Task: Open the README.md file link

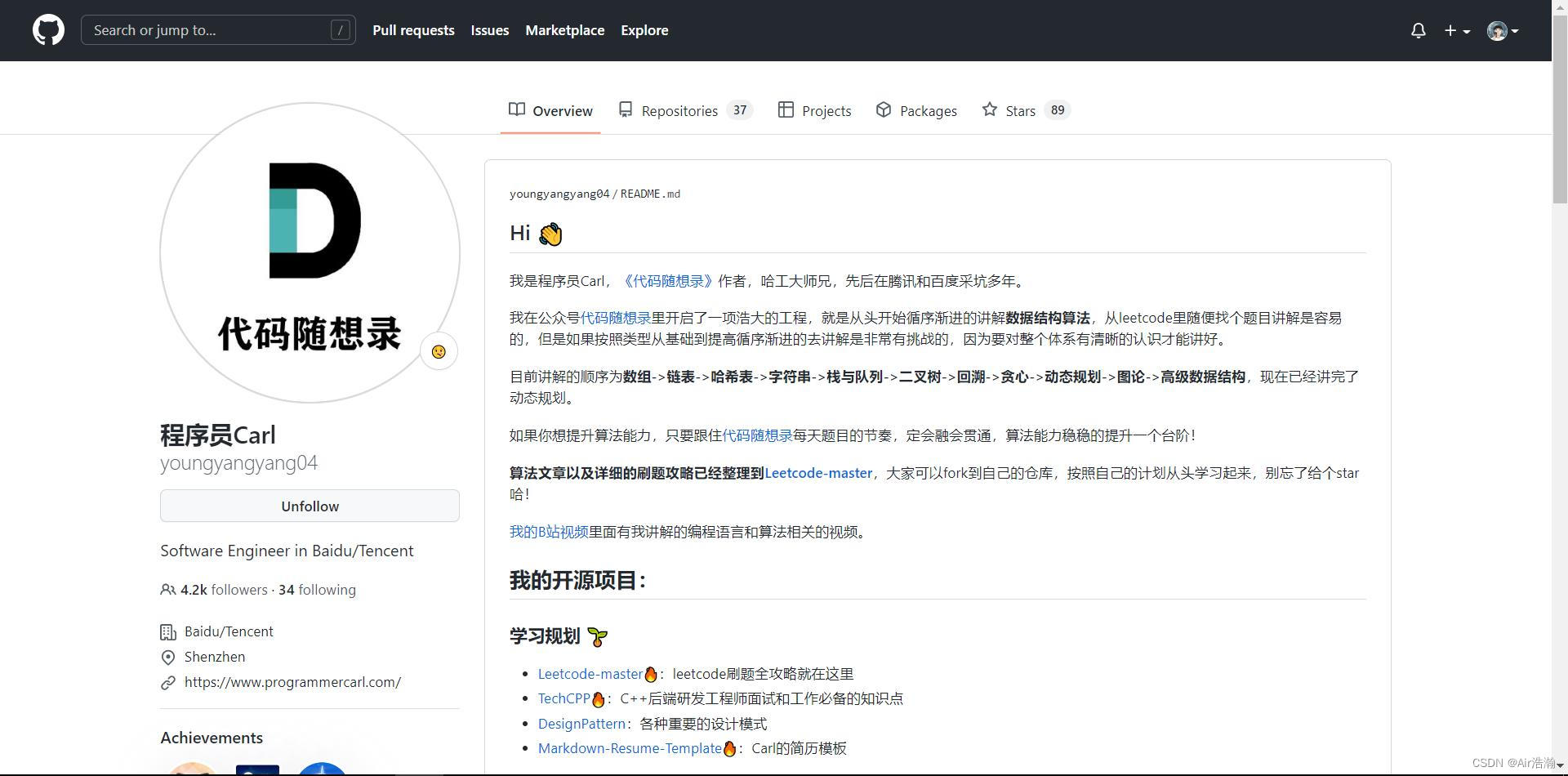Action: tap(650, 194)
